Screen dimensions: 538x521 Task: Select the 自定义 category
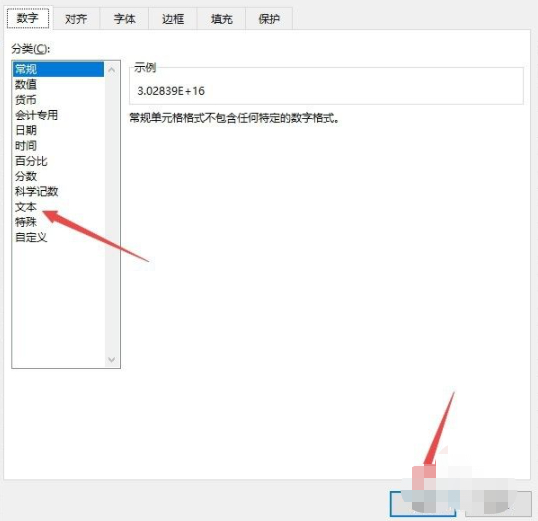(58, 238)
